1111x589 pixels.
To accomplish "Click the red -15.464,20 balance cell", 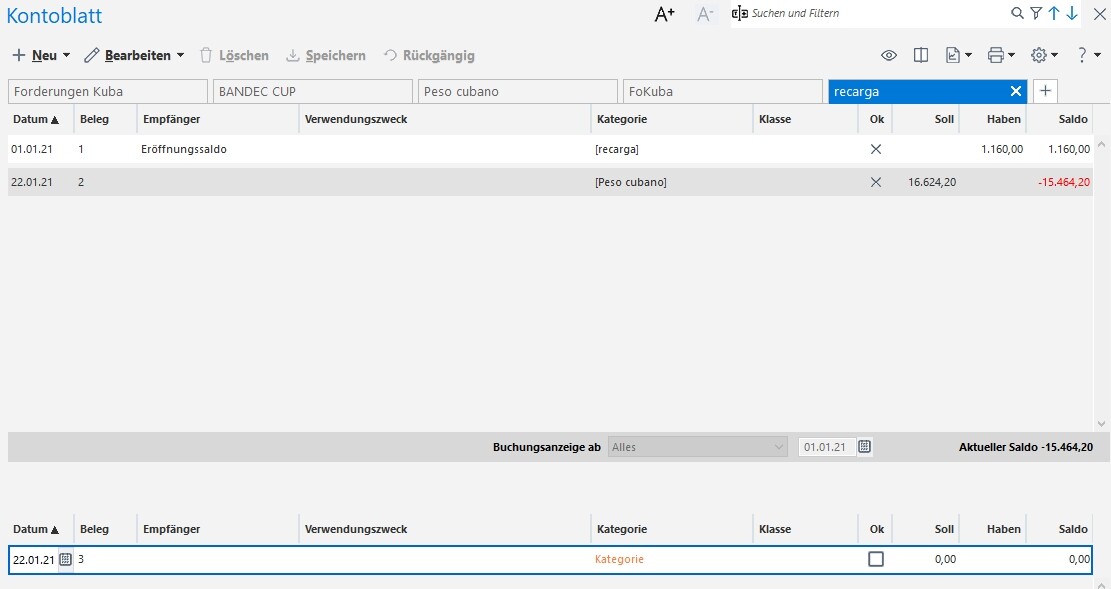I will pyautogui.click(x=1064, y=182).
